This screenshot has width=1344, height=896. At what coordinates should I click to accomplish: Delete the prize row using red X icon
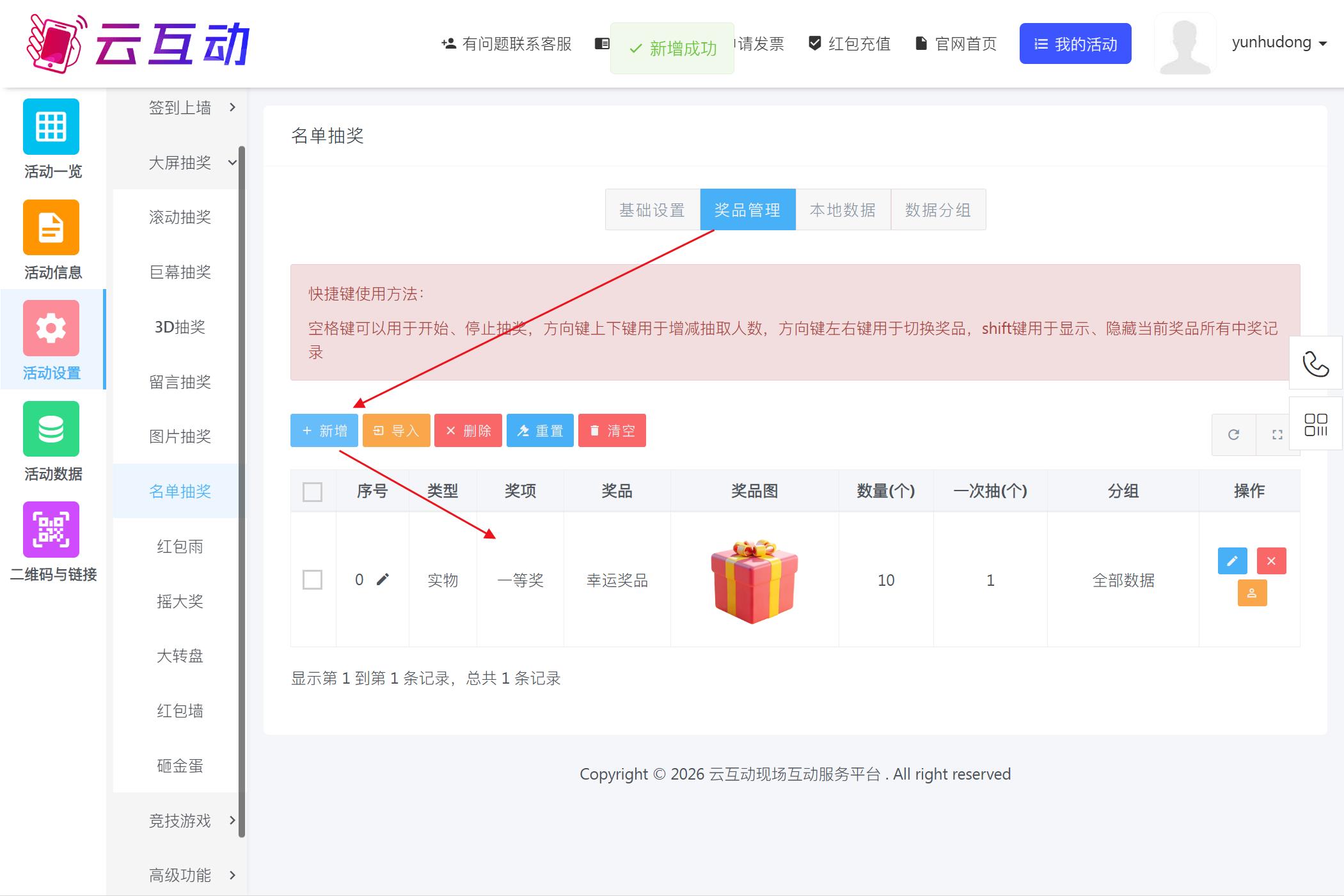1272,561
